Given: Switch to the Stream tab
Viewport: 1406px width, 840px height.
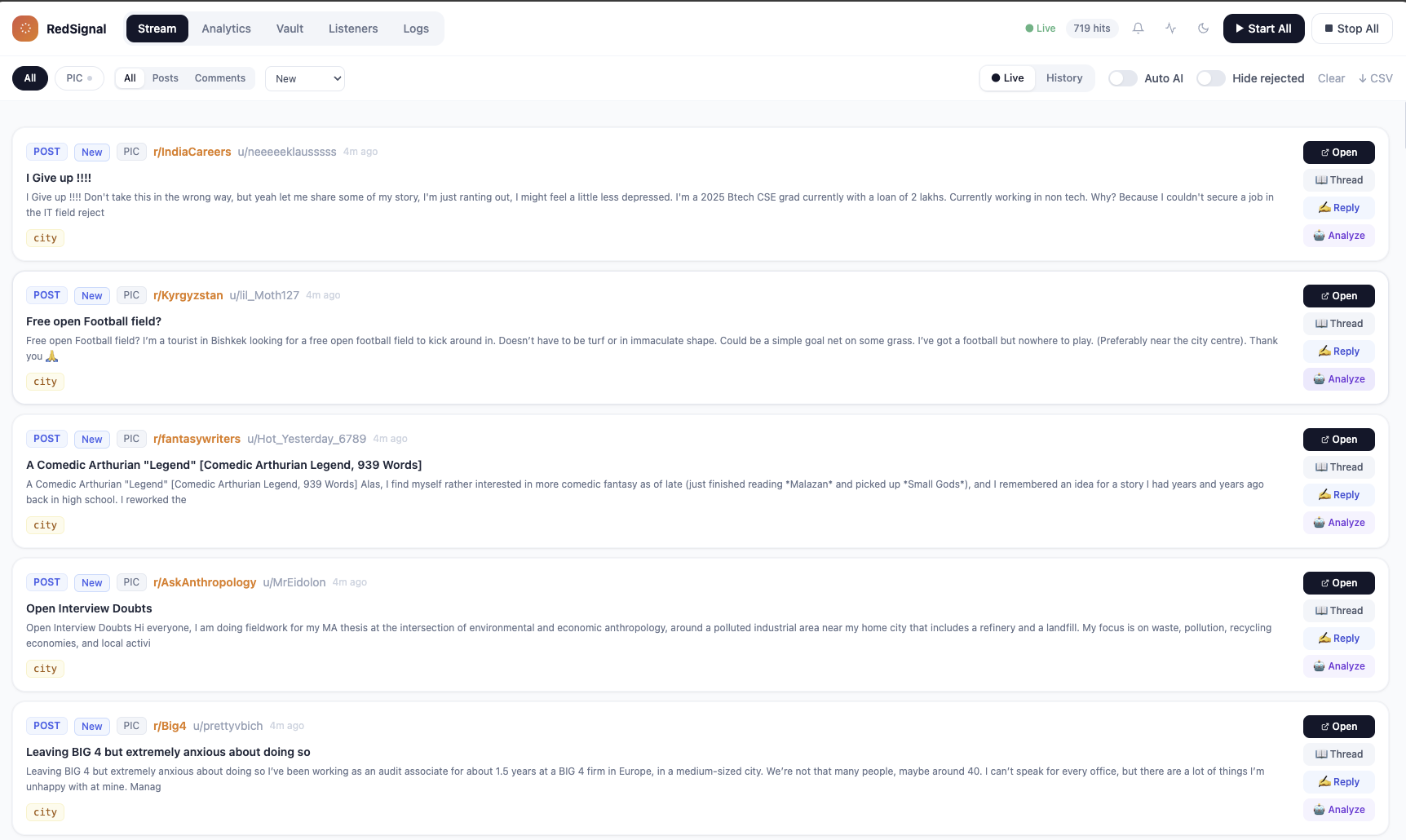Looking at the screenshot, I should click(157, 29).
